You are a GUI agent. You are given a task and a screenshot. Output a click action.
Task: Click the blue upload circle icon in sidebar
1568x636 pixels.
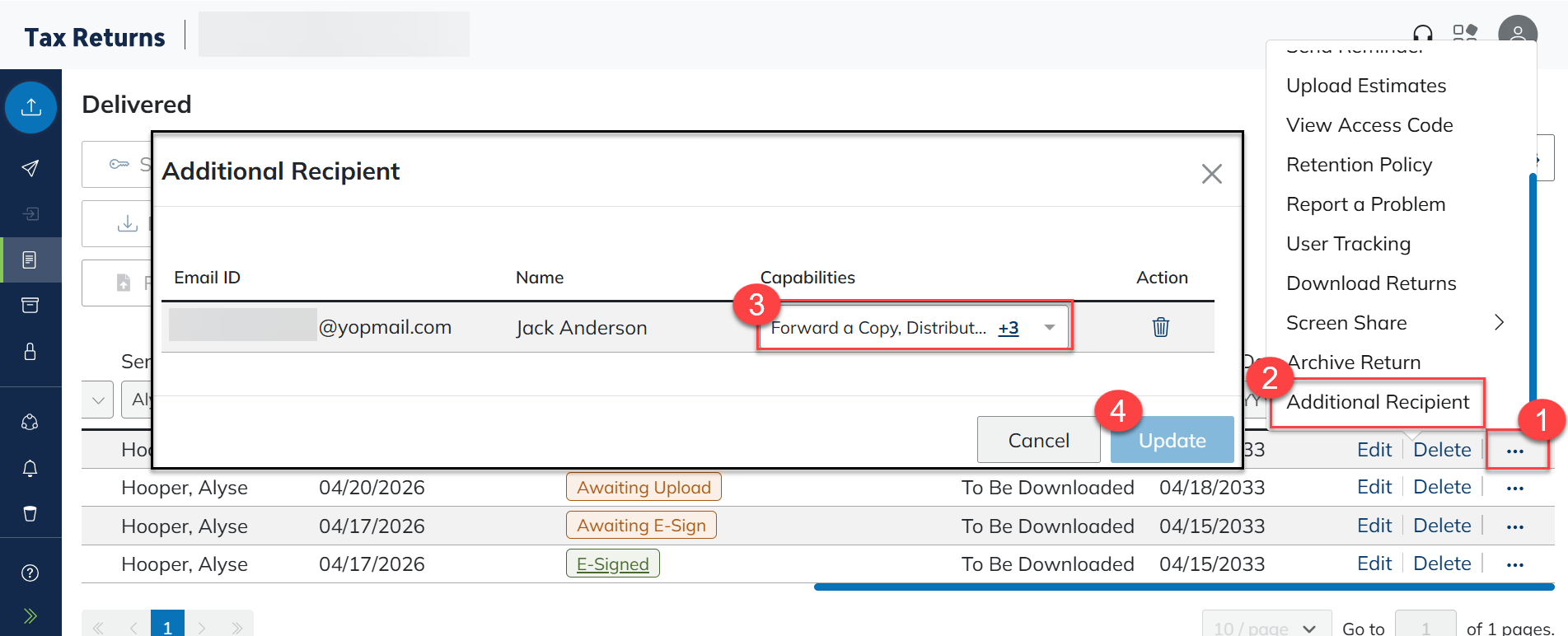[31, 107]
